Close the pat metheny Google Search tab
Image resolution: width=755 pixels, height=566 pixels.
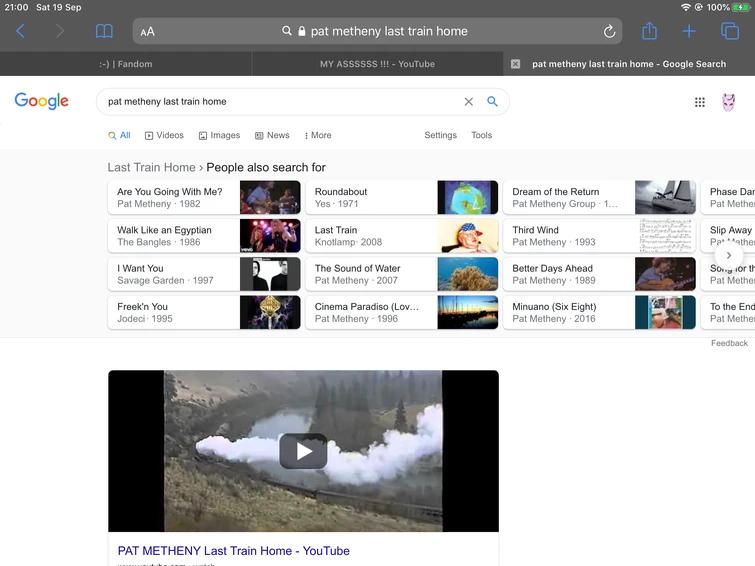[515, 64]
